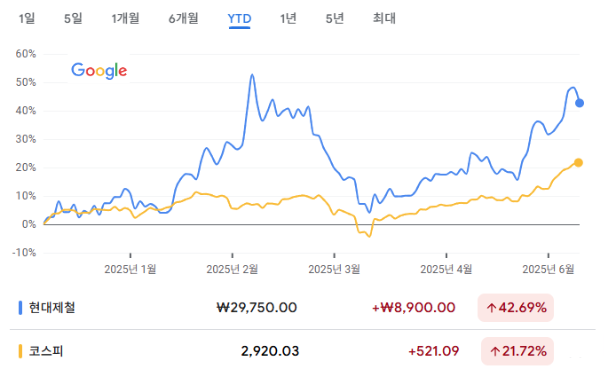609x378 pixels.
Task: Click the 21.72% gain badge
Action: click(x=517, y=351)
